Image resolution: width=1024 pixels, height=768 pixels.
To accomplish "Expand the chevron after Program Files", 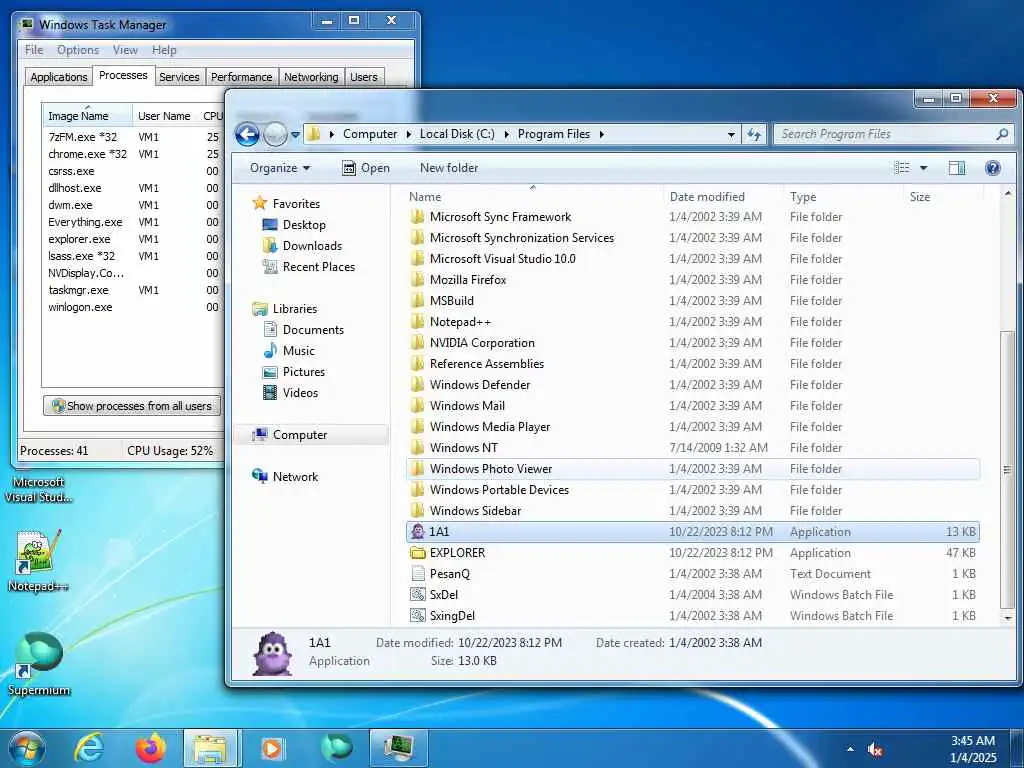I will (x=601, y=135).
